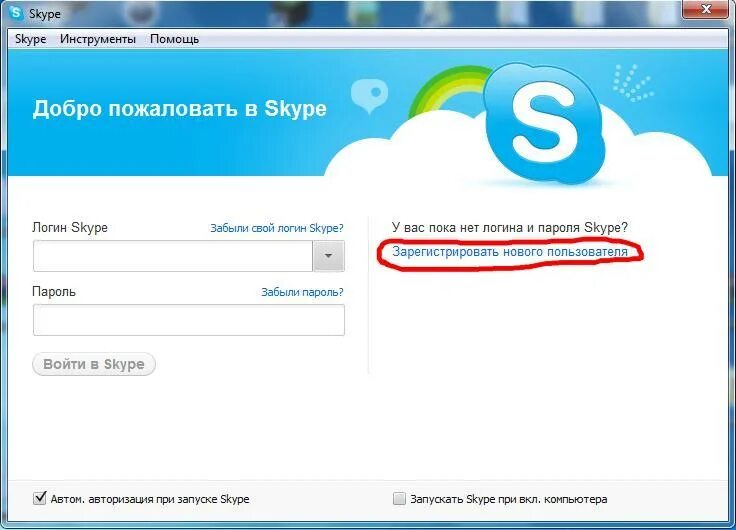Expand the login name dropdown arrow

[x=329, y=256]
